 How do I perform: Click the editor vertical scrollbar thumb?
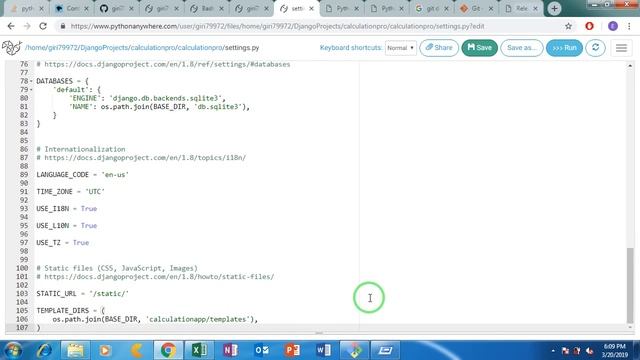coord(630,285)
